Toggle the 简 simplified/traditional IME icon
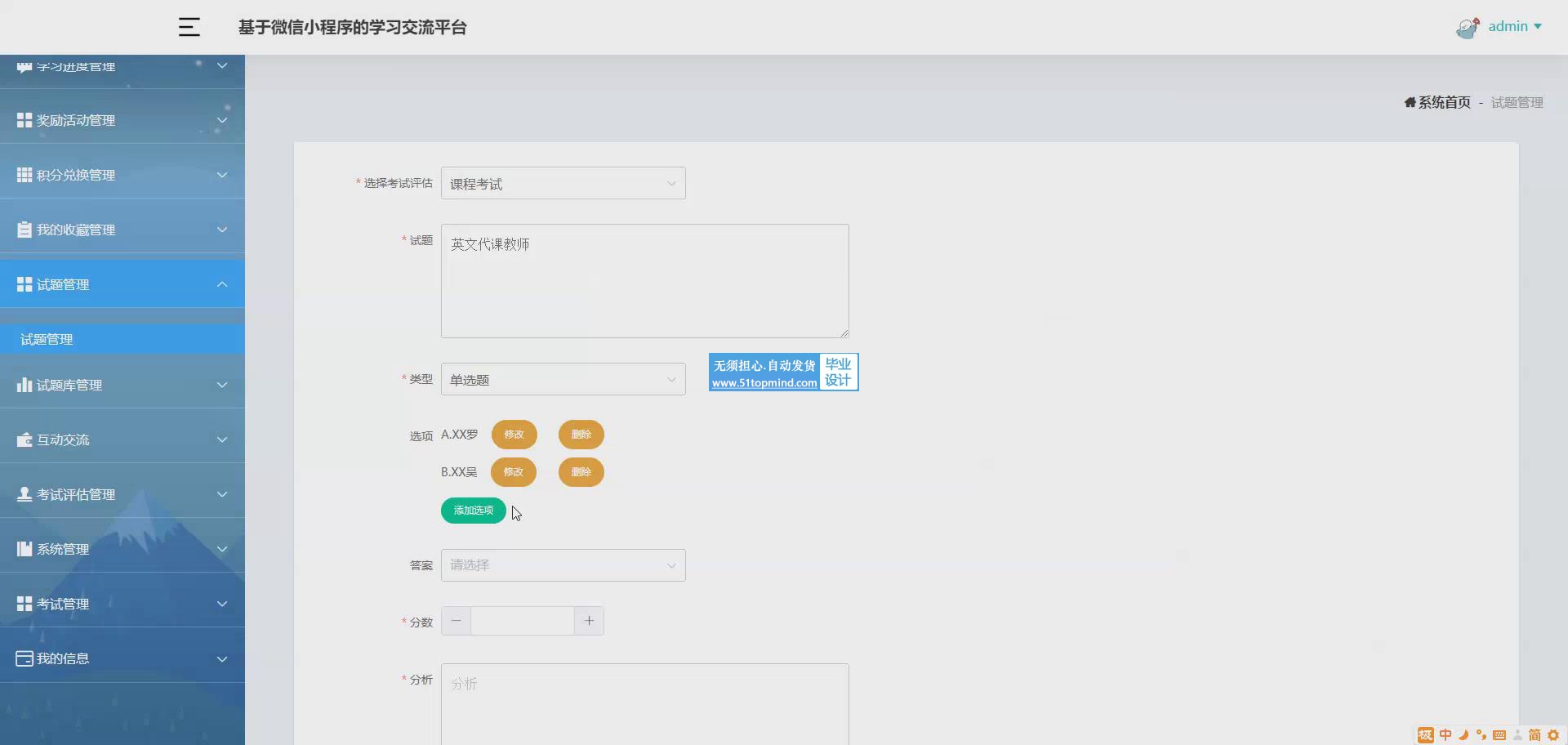1568x745 pixels. click(1535, 735)
